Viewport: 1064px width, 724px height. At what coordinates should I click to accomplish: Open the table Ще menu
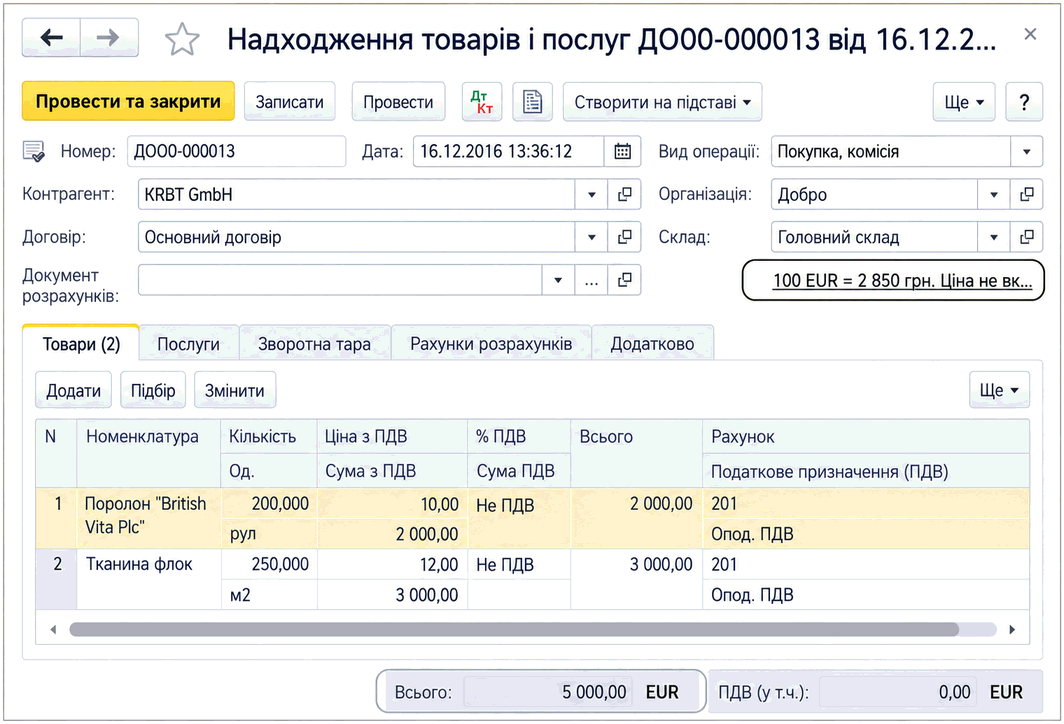(x=999, y=390)
